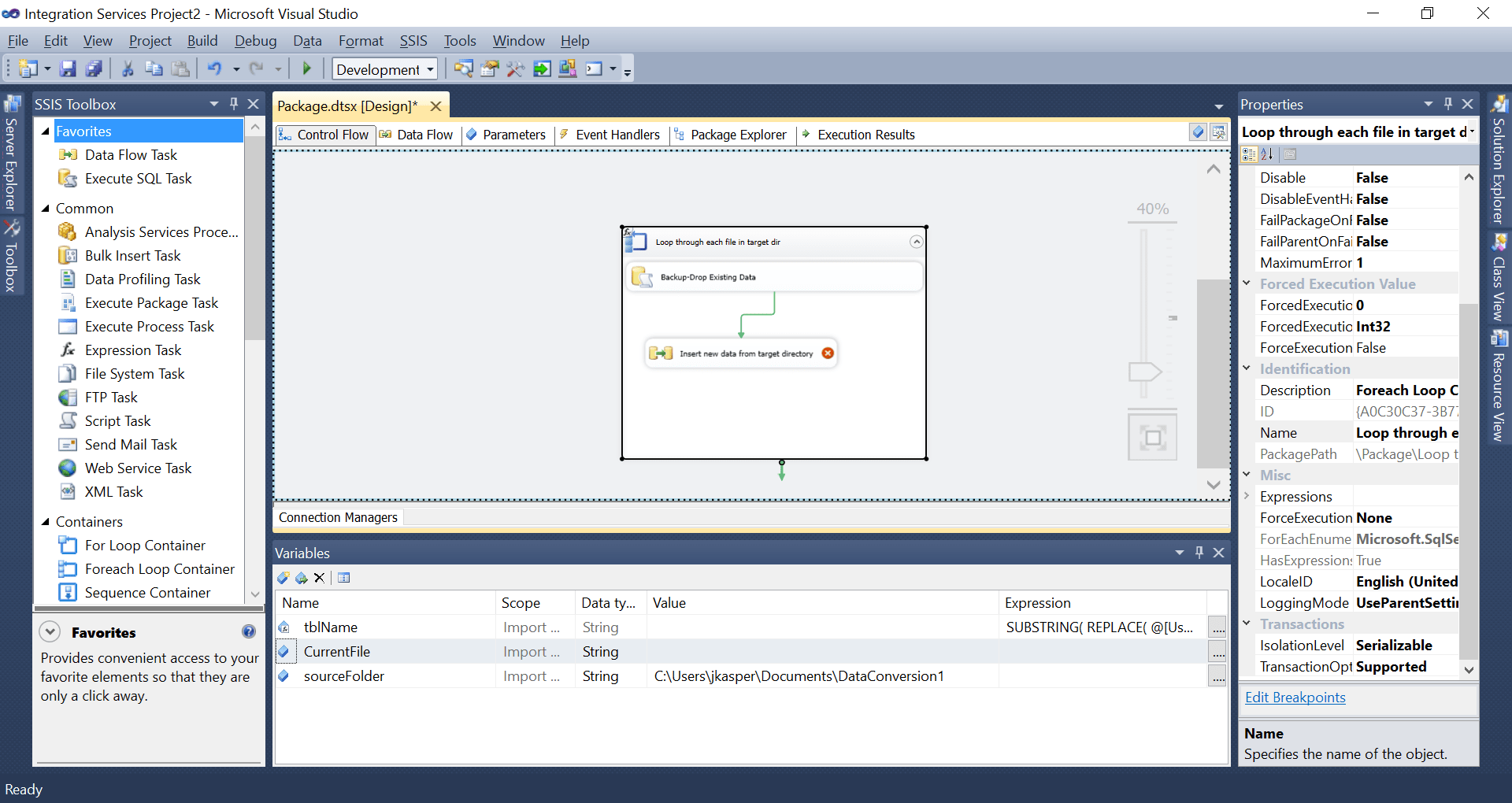Click the green arrow Start Page icon
1512x803 pixels.
[x=542, y=69]
